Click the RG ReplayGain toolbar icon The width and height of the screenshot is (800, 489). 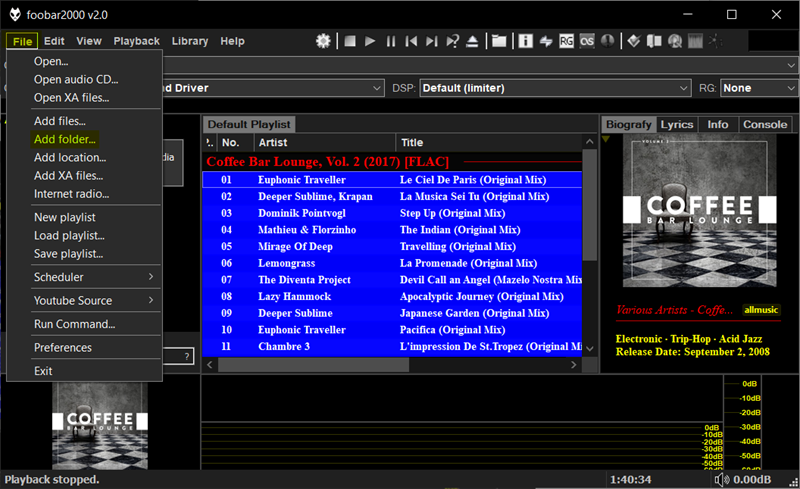[x=566, y=41]
